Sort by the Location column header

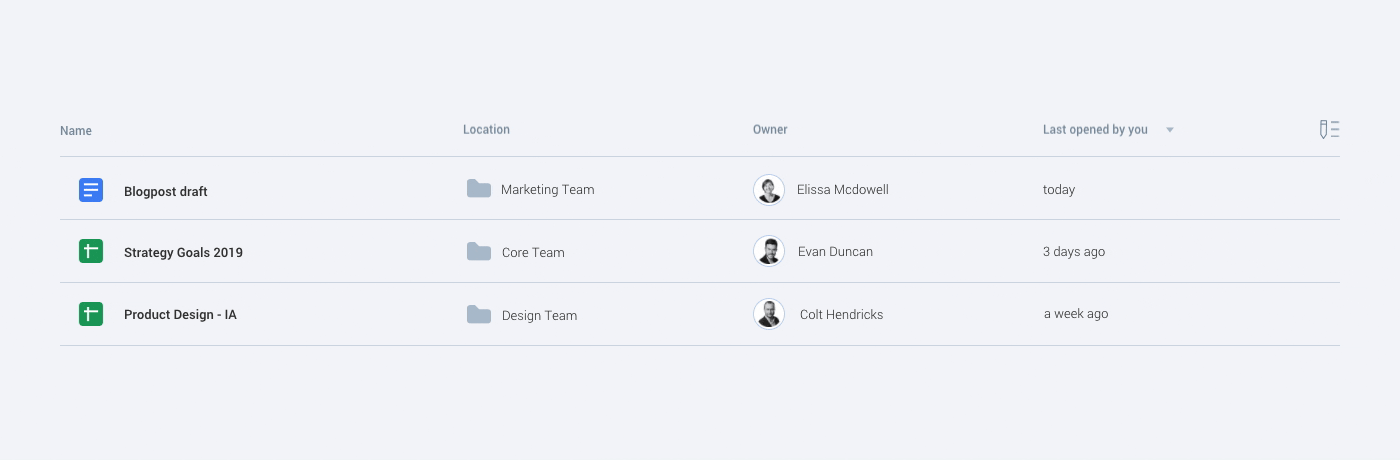(486, 130)
